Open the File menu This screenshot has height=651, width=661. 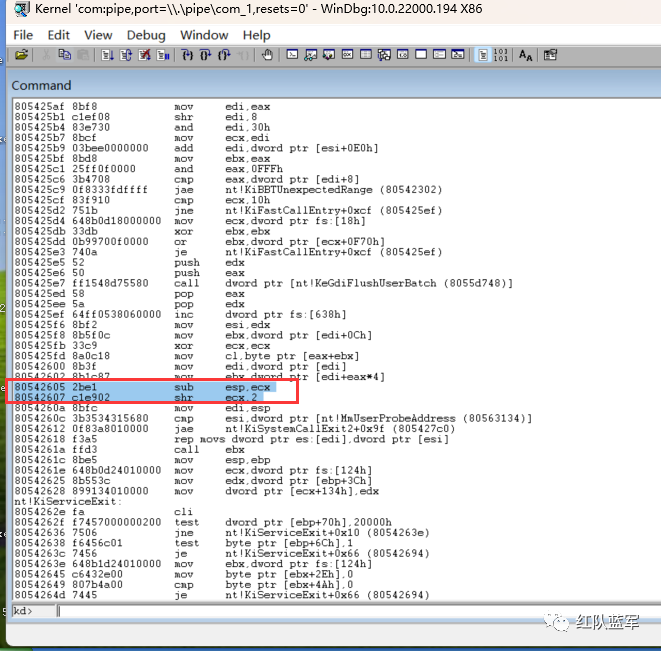(23, 35)
